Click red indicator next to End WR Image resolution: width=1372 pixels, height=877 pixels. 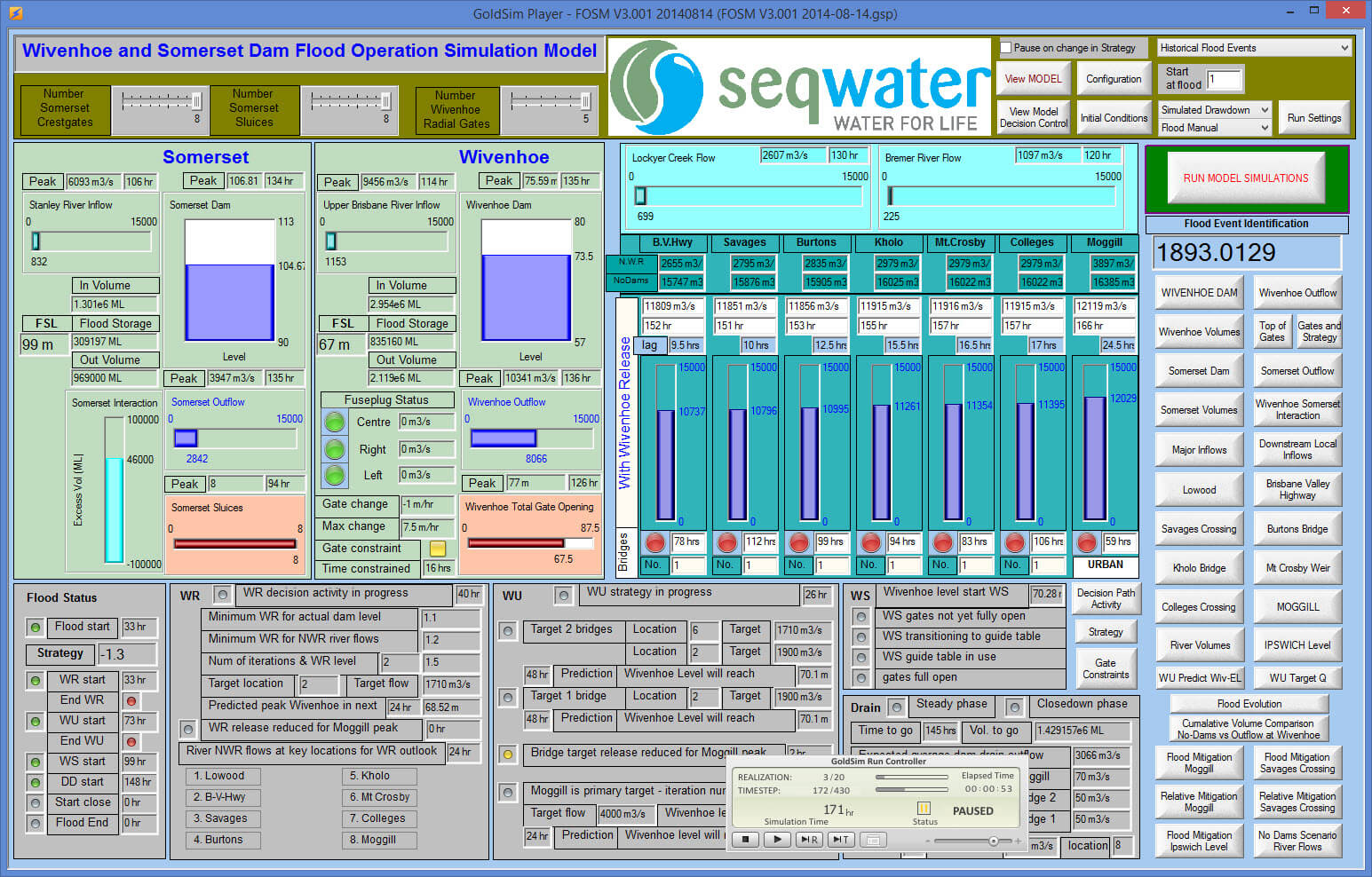(131, 701)
